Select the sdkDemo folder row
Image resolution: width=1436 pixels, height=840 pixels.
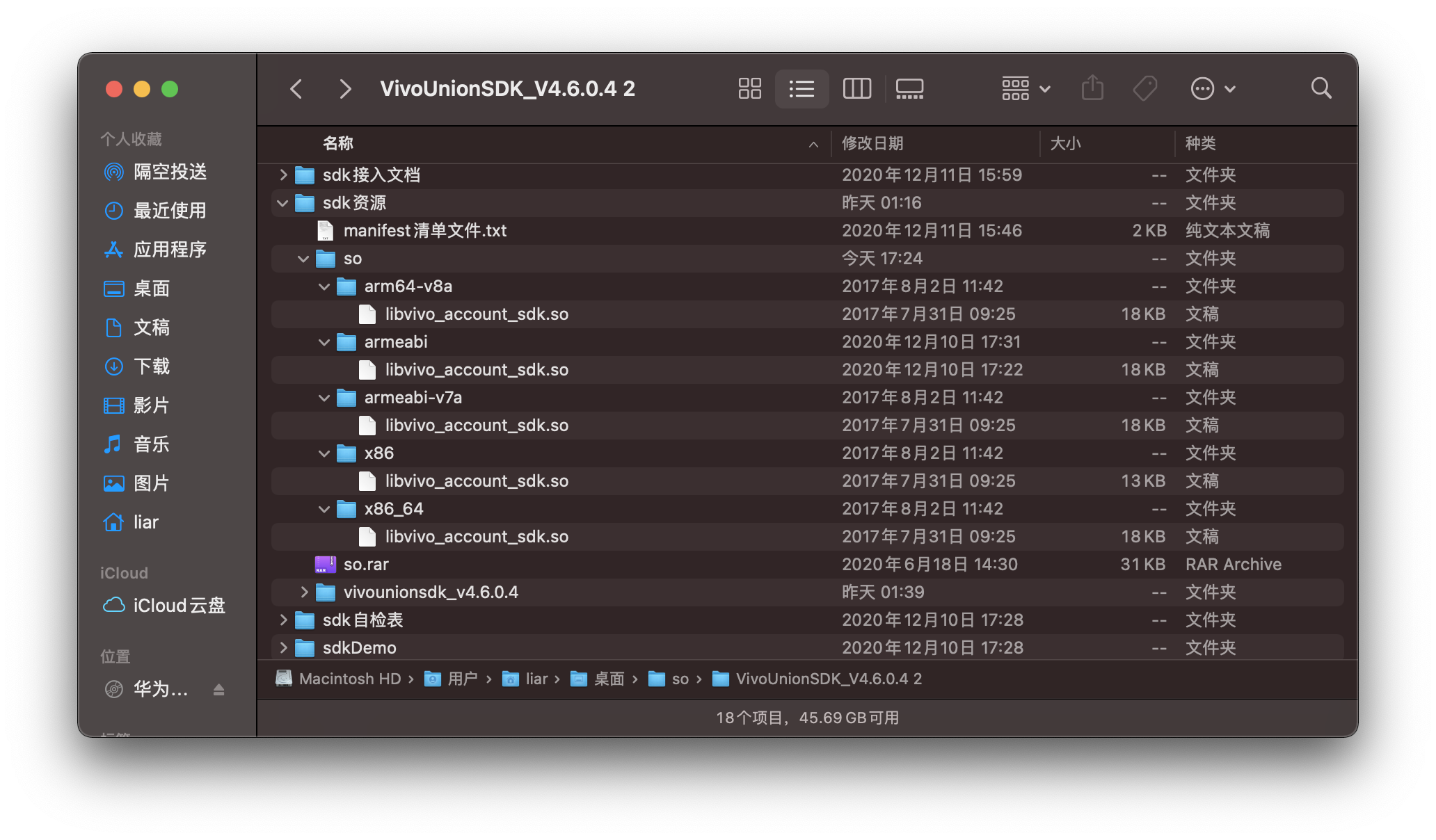coord(807,648)
